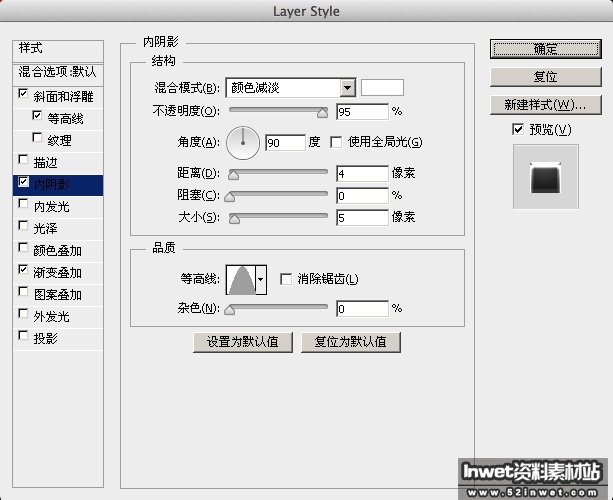Toggle the 渐变叠加 checkbox
This screenshot has width=613, height=500.
pyautogui.click(x=23, y=269)
